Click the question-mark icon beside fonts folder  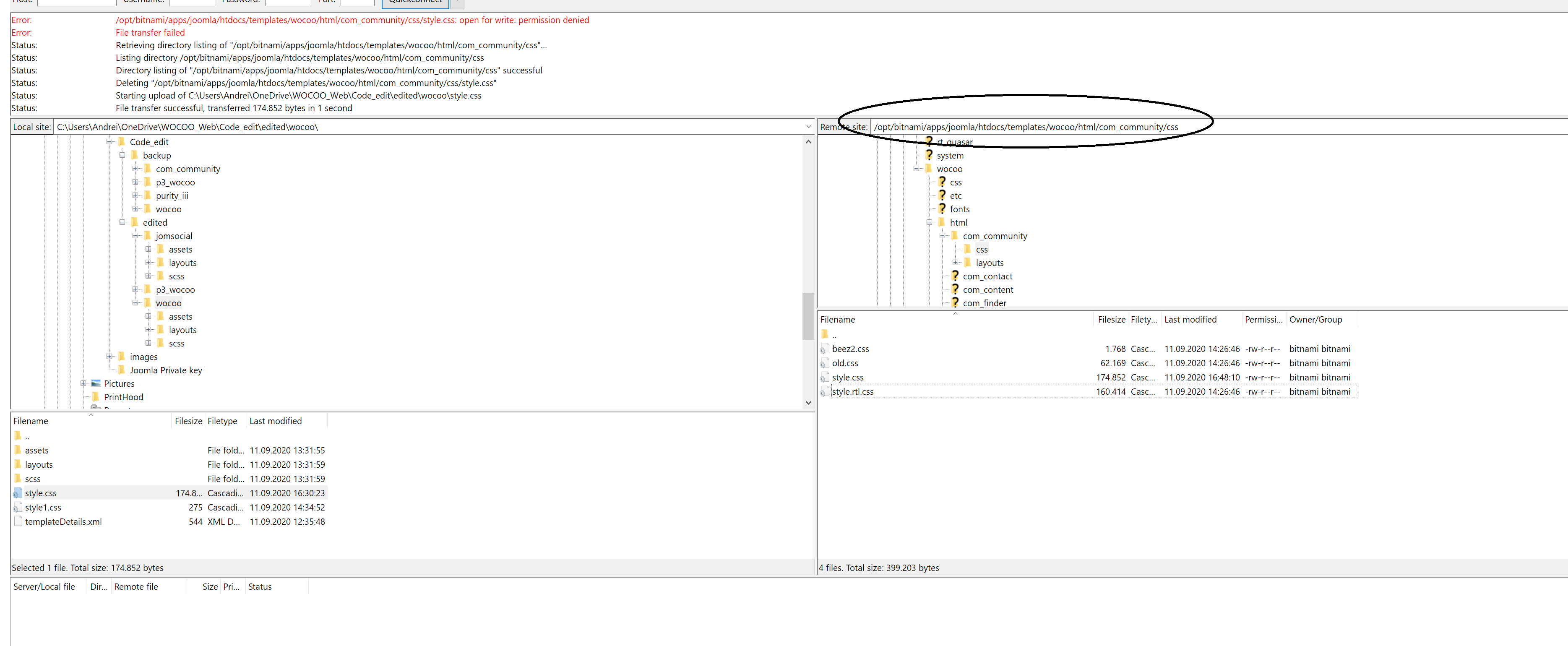[x=942, y=209]
